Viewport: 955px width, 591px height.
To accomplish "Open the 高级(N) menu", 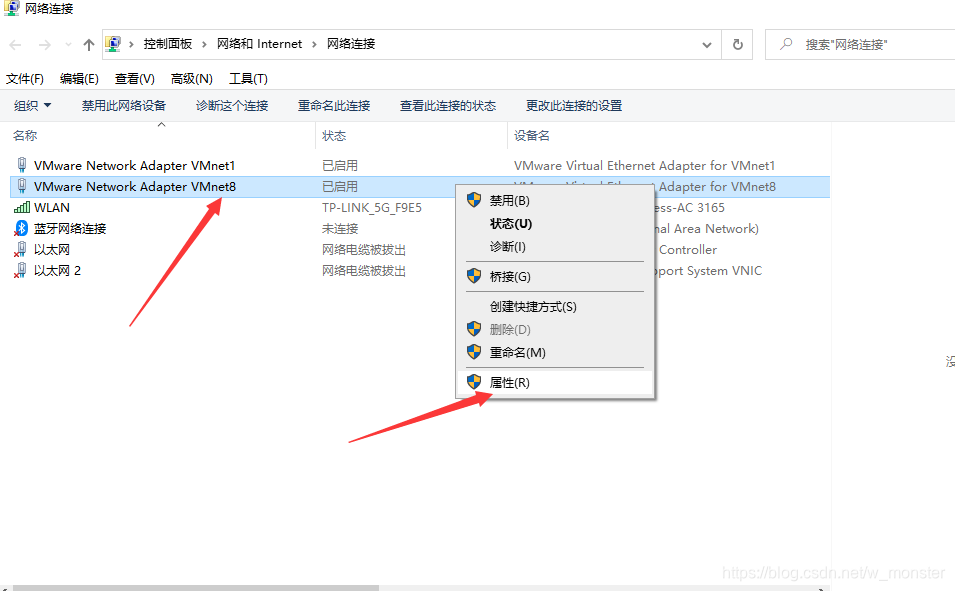I will 191,79.
